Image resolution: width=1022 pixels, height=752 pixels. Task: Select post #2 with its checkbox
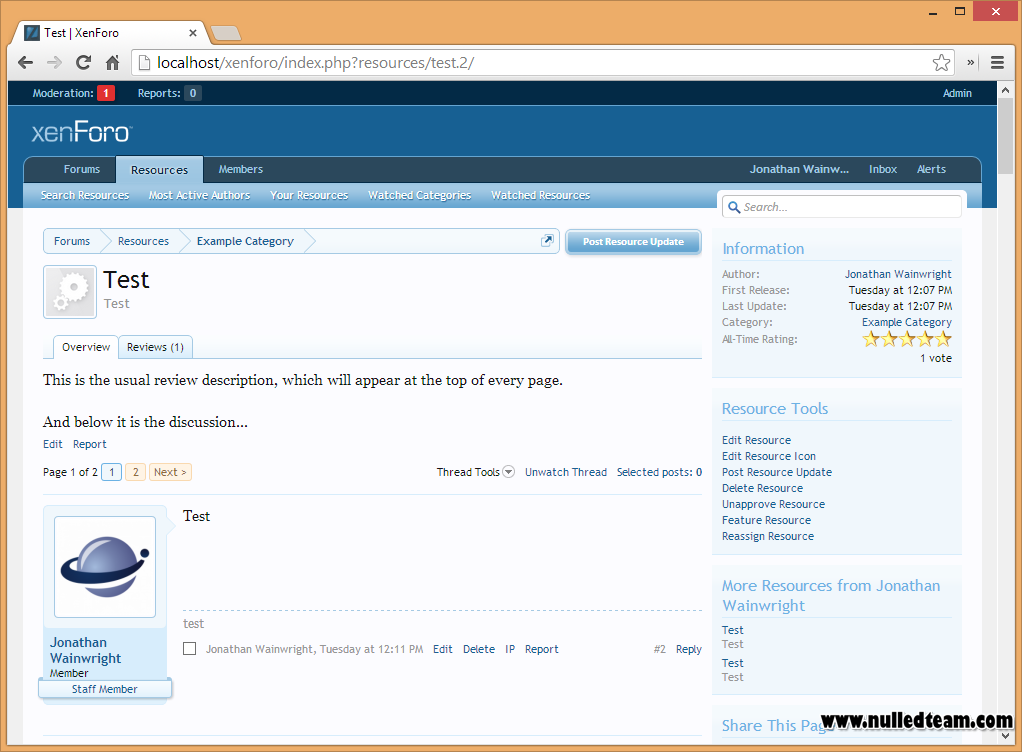point(190,648)
